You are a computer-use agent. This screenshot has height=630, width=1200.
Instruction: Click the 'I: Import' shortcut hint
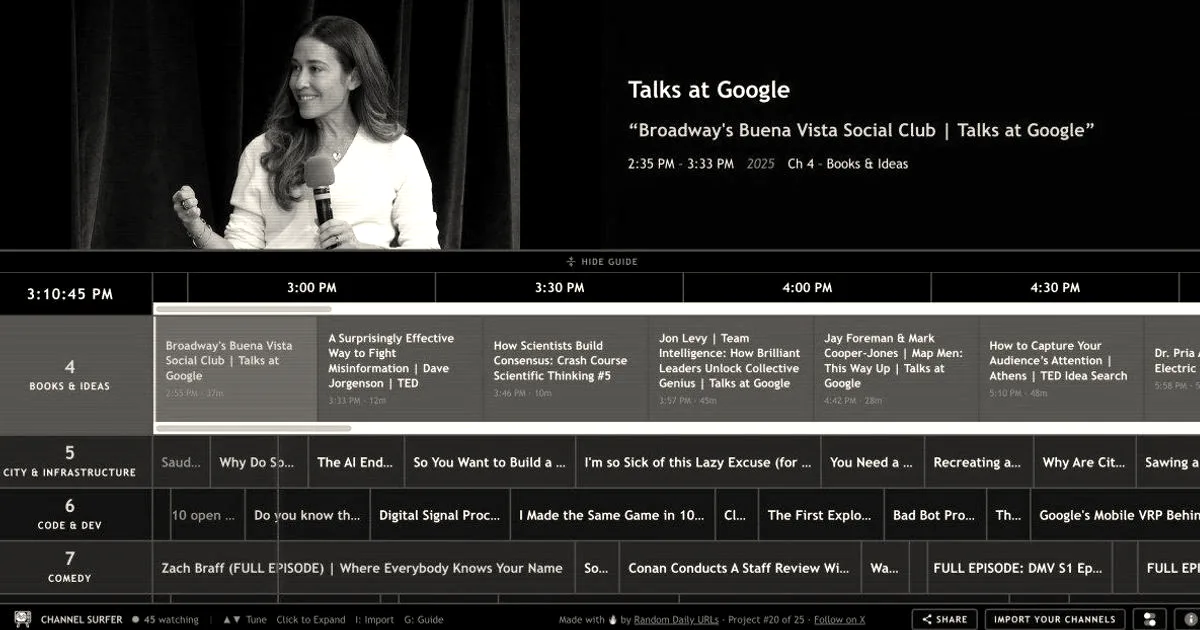click(x=375, y=620)
